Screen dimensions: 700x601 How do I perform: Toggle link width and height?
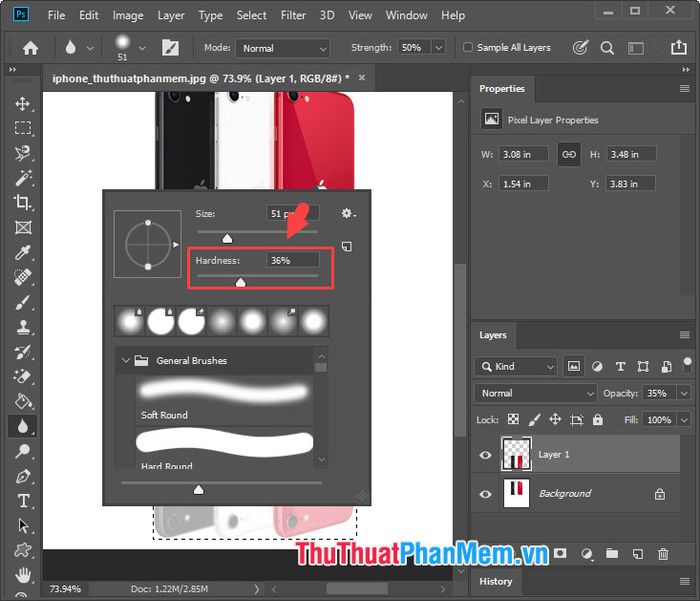point(569,154)
